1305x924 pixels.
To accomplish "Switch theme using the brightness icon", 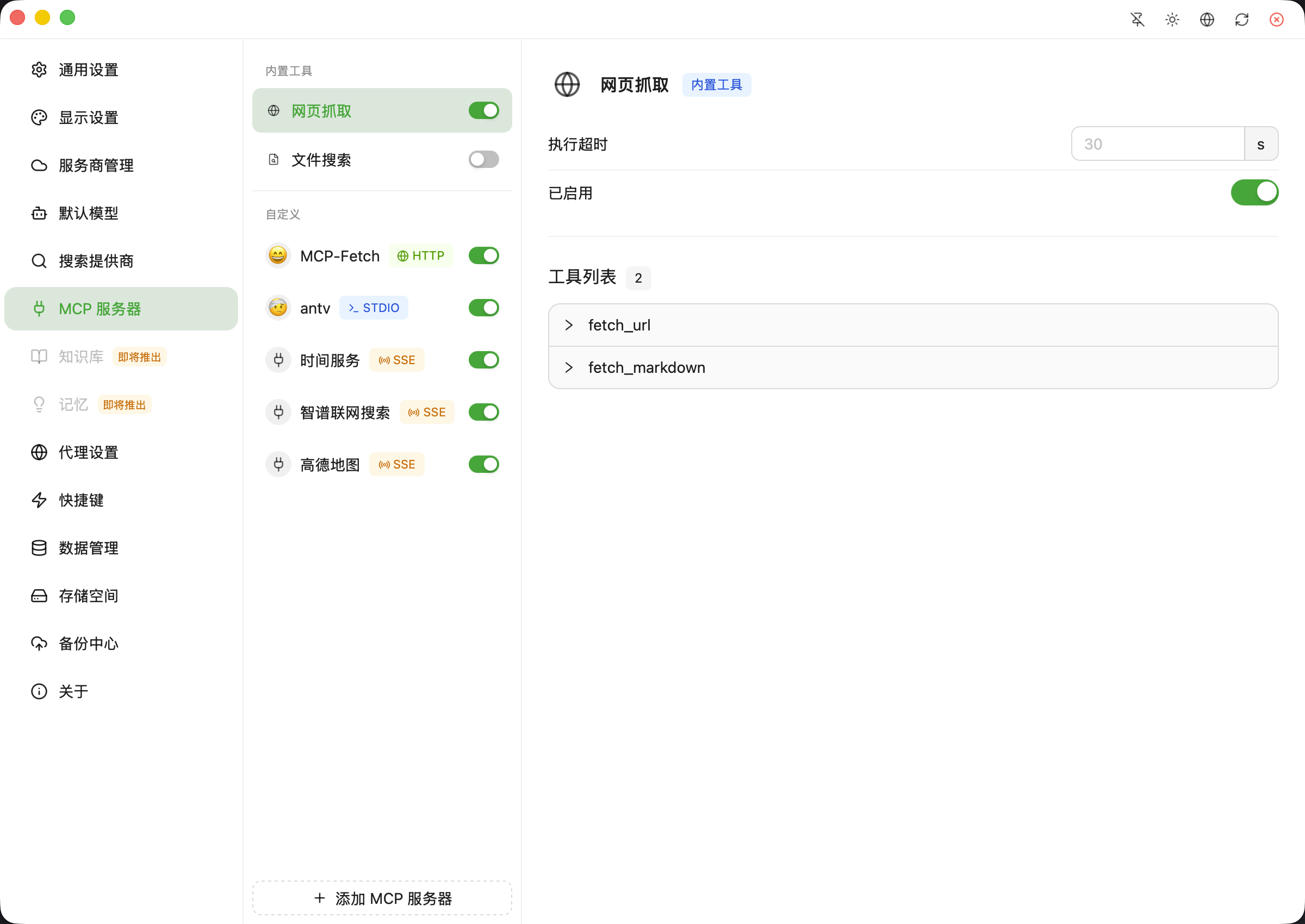I will [1172, 20].
